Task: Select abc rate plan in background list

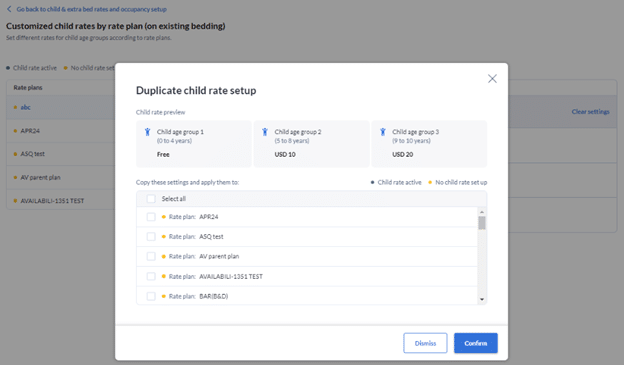Action: 25,107
